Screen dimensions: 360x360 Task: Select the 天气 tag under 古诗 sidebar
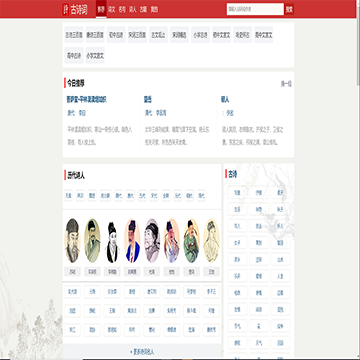pos(259,343)
